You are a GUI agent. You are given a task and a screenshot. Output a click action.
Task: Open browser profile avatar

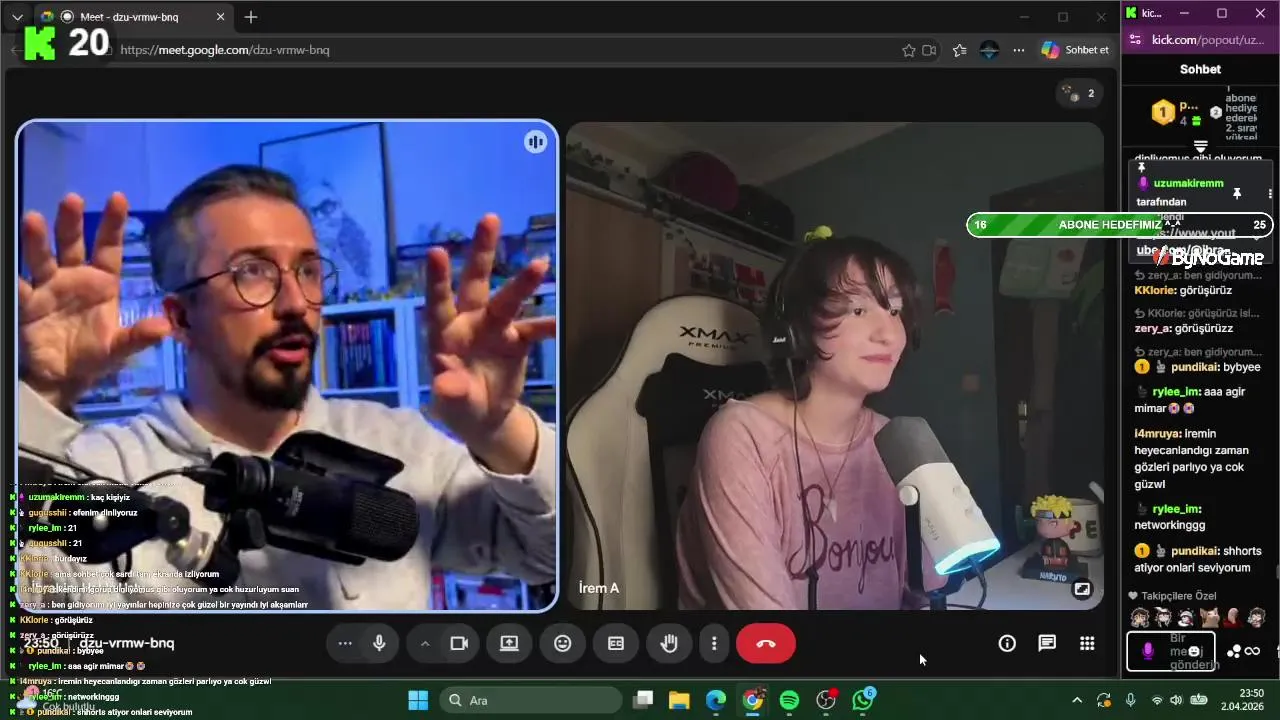pyautogui.click(x=989, y=50)
